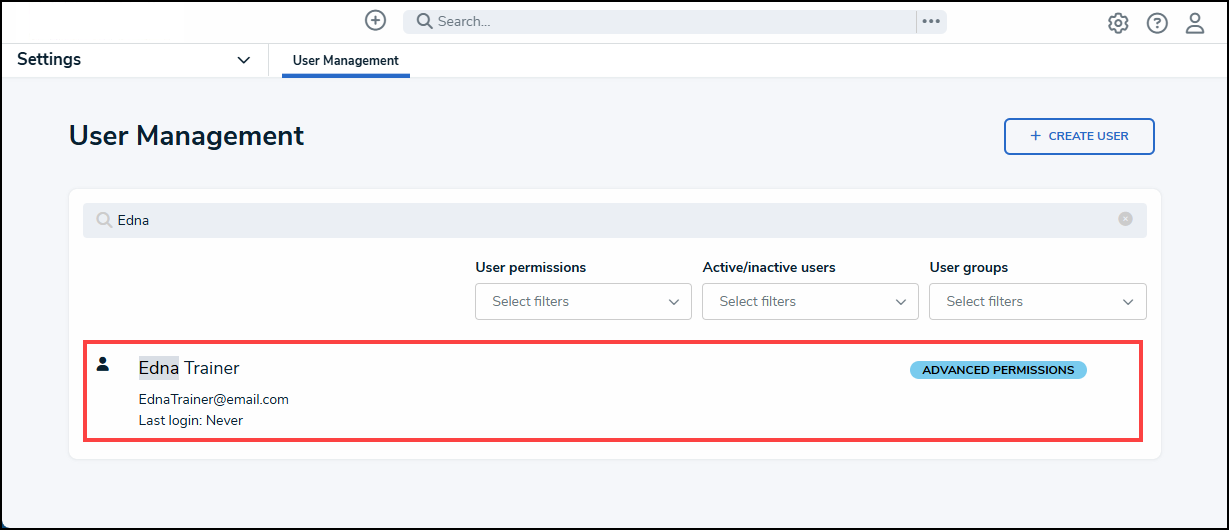Click the user search field containing Edna

(x=615, y=220)
